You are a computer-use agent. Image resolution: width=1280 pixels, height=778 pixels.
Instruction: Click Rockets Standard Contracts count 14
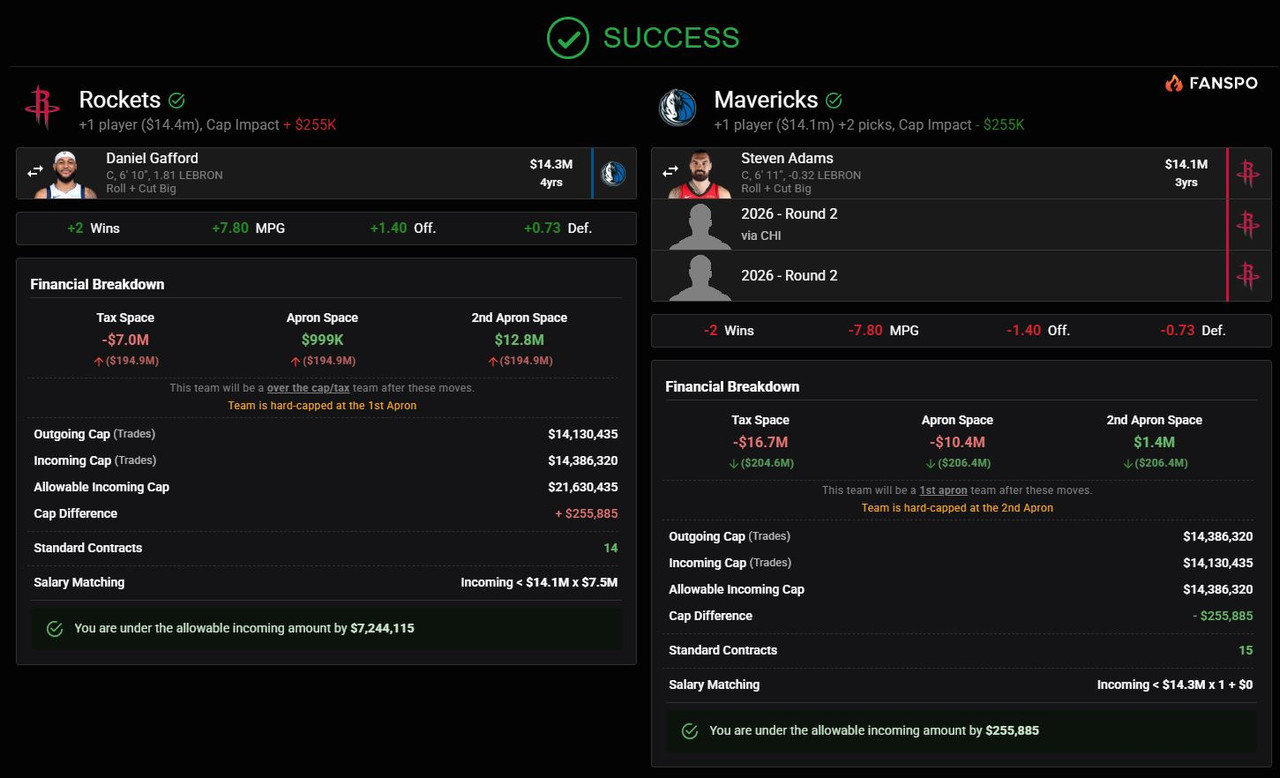click(611, 548)
